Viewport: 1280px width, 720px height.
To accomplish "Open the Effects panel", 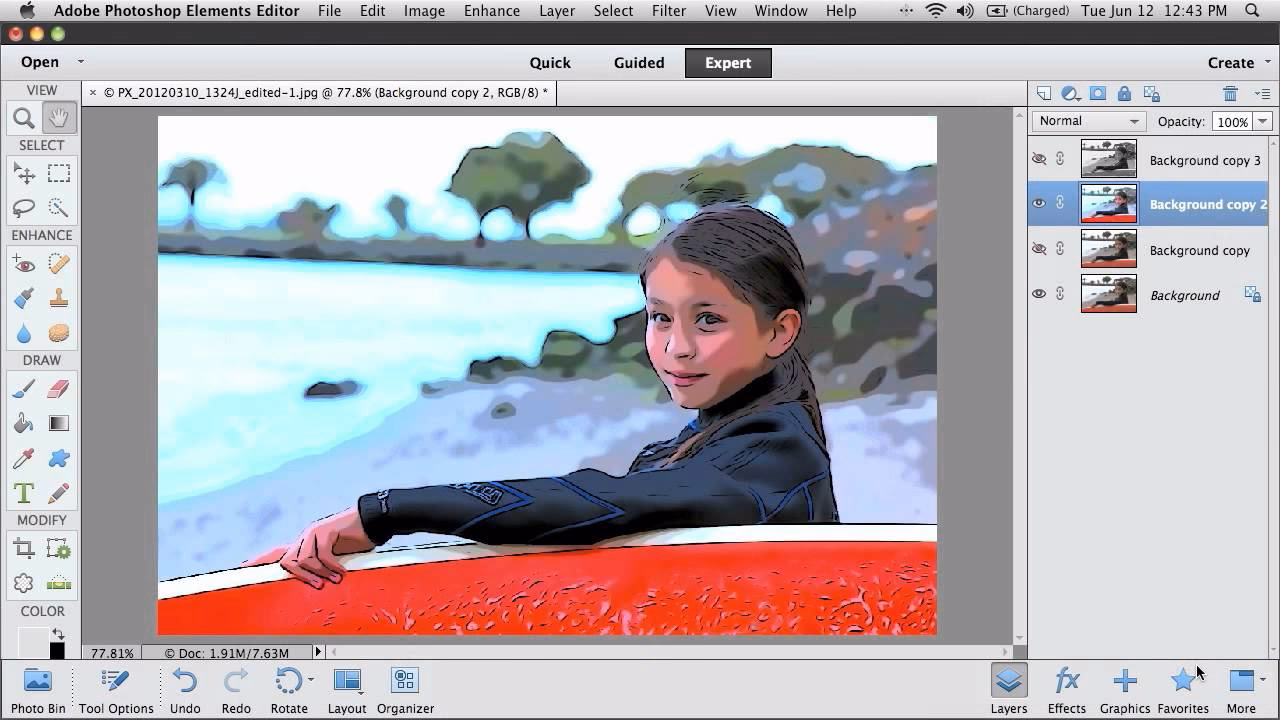I will click(x=1066, y=688).
